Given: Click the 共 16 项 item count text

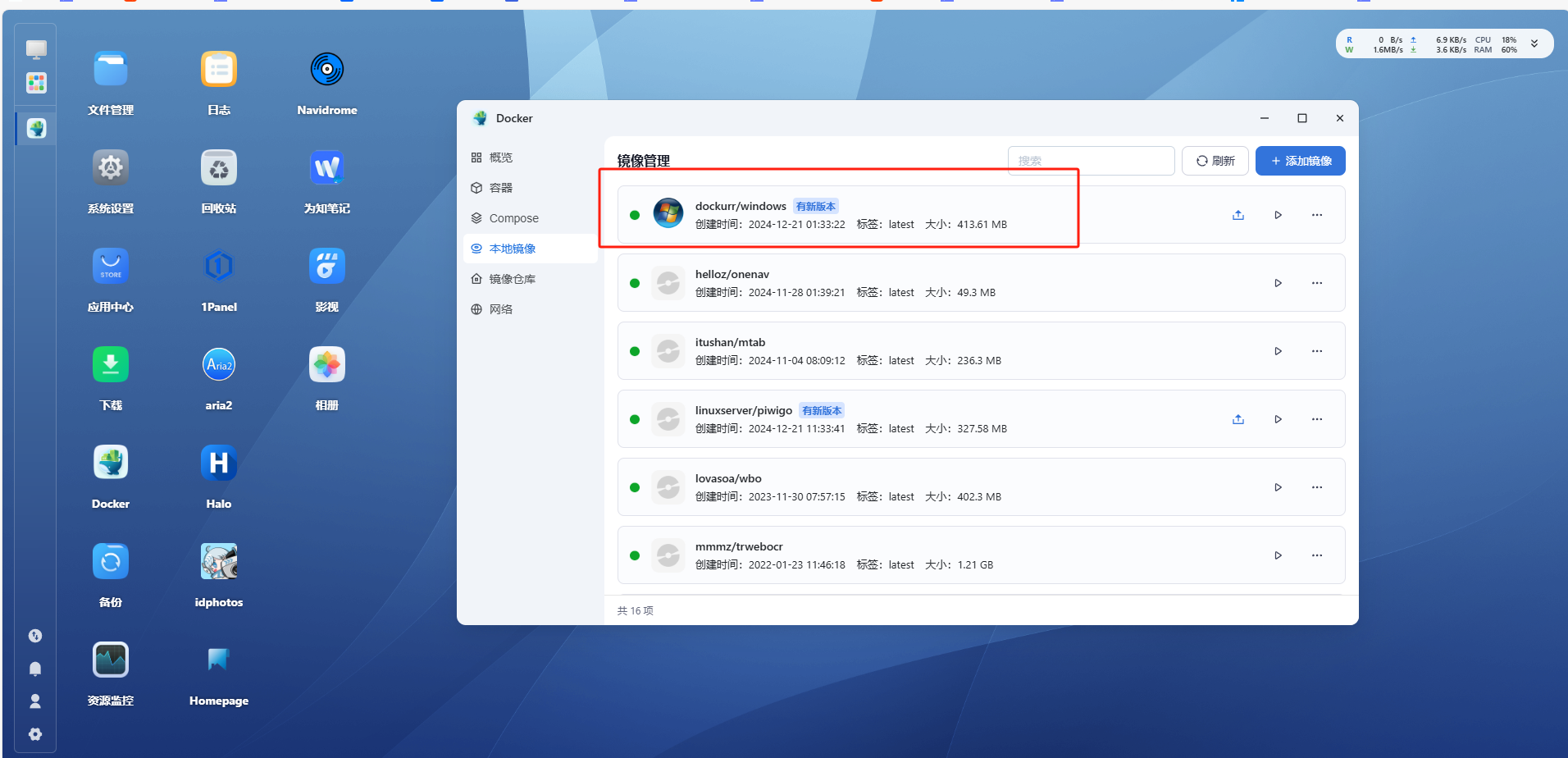Looking at the screenshot, I should (x=636, y=611).
